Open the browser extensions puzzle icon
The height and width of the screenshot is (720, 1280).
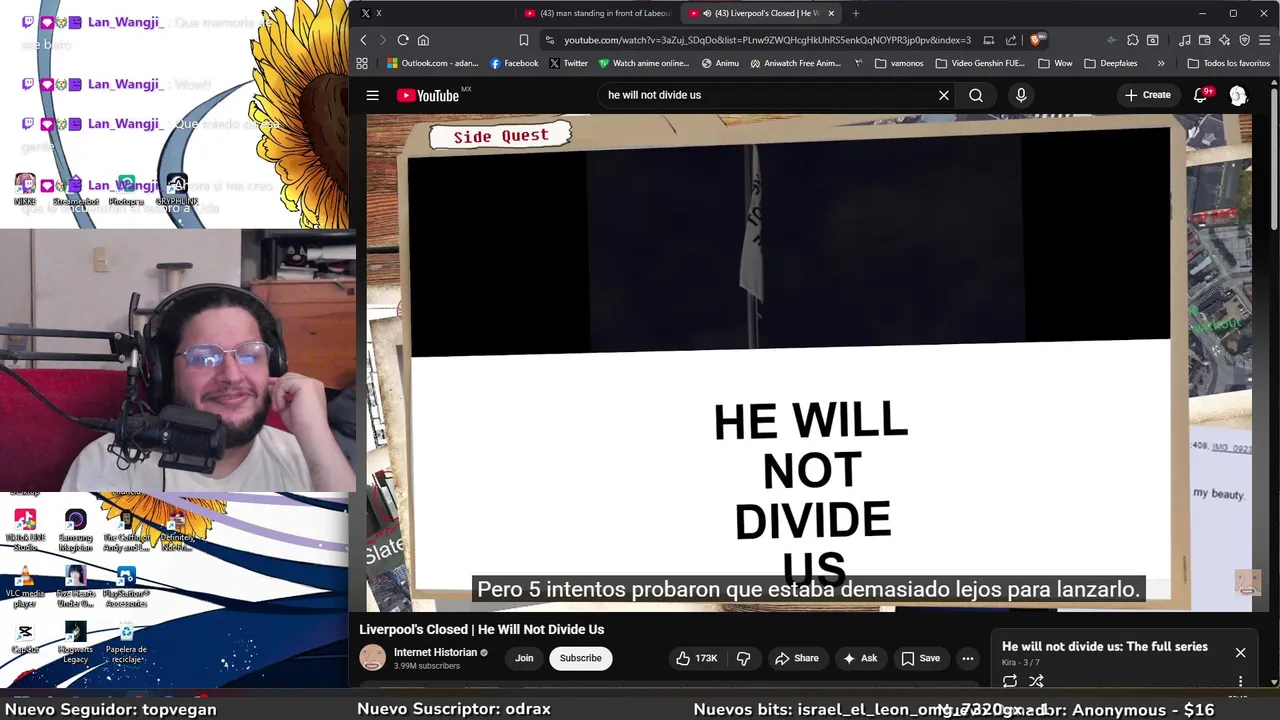point(1132,40)
